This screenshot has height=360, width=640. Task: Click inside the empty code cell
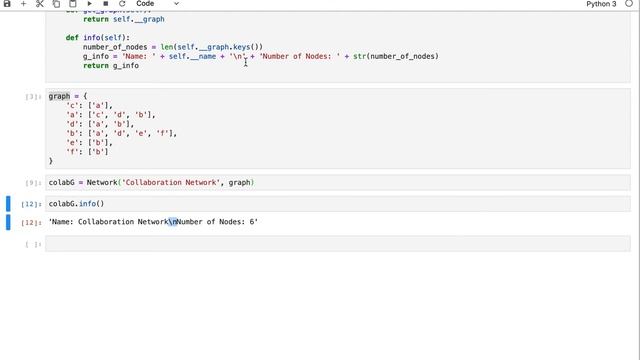point(338,244)
